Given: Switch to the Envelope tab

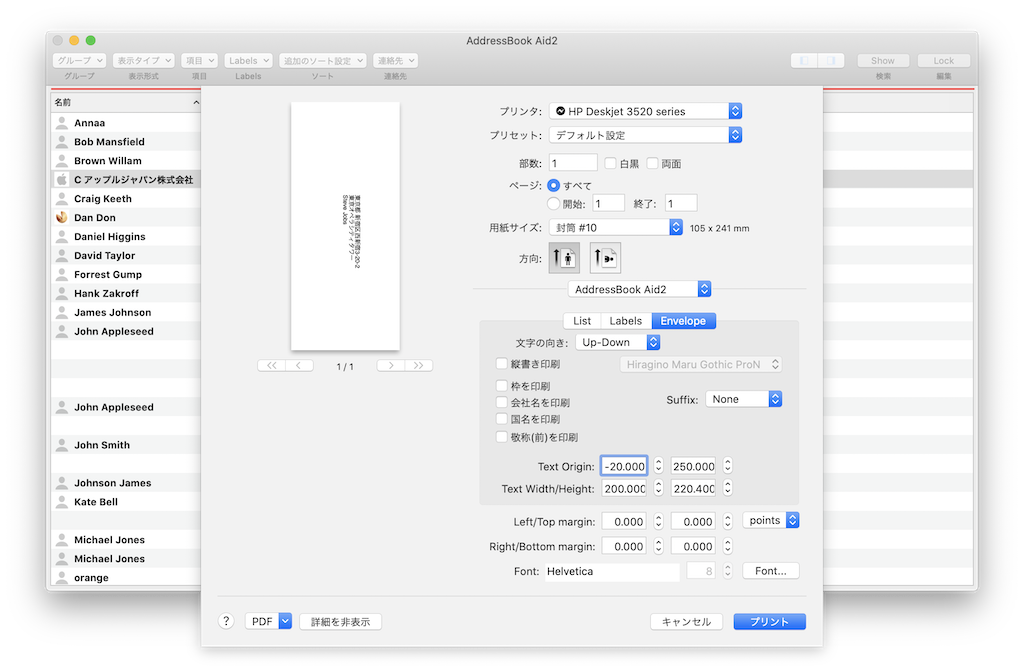Looking at the screenshot, I should point(683,321).
